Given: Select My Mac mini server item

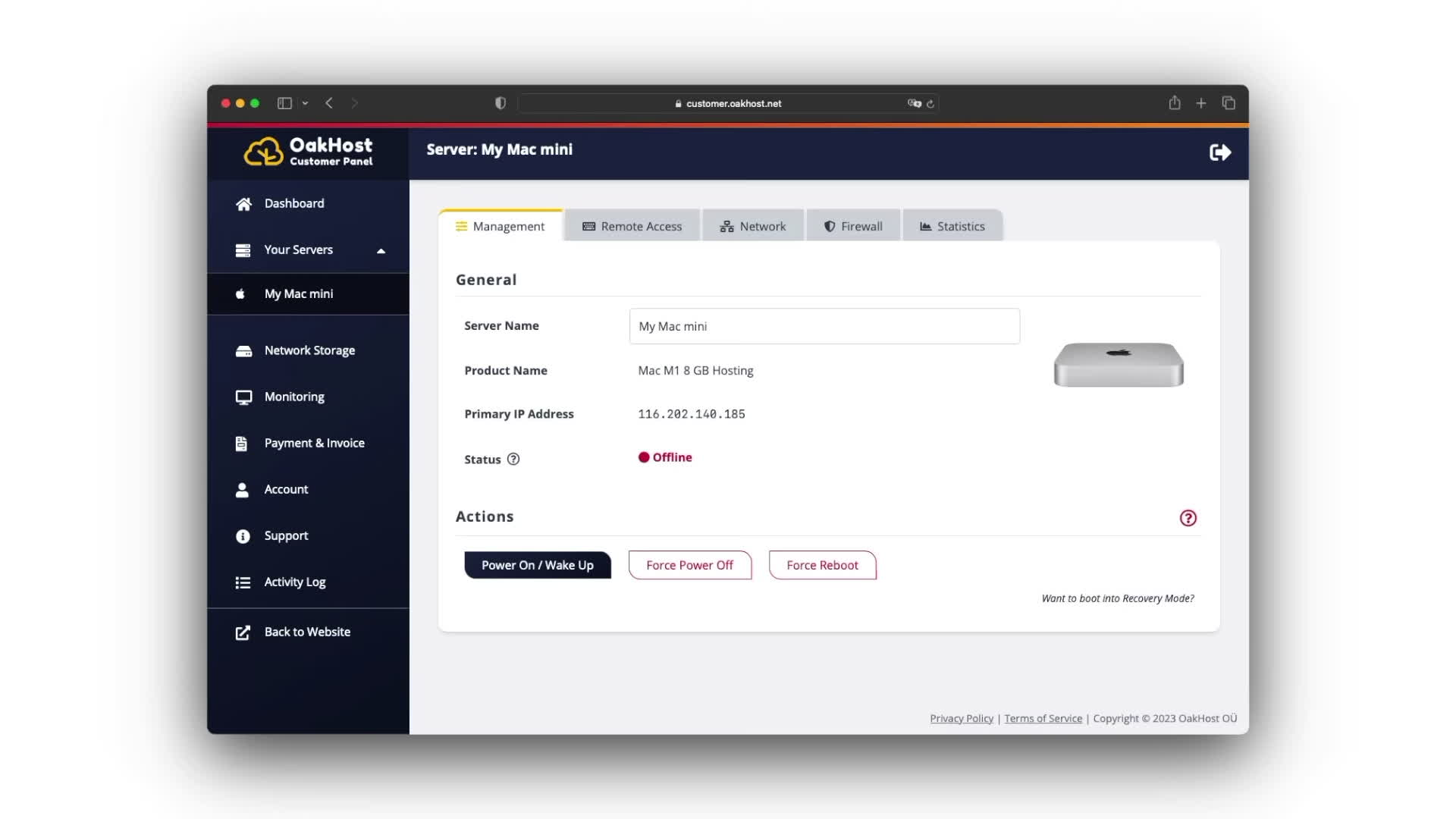Looking at the screenshot, I should tap(298, 293).
